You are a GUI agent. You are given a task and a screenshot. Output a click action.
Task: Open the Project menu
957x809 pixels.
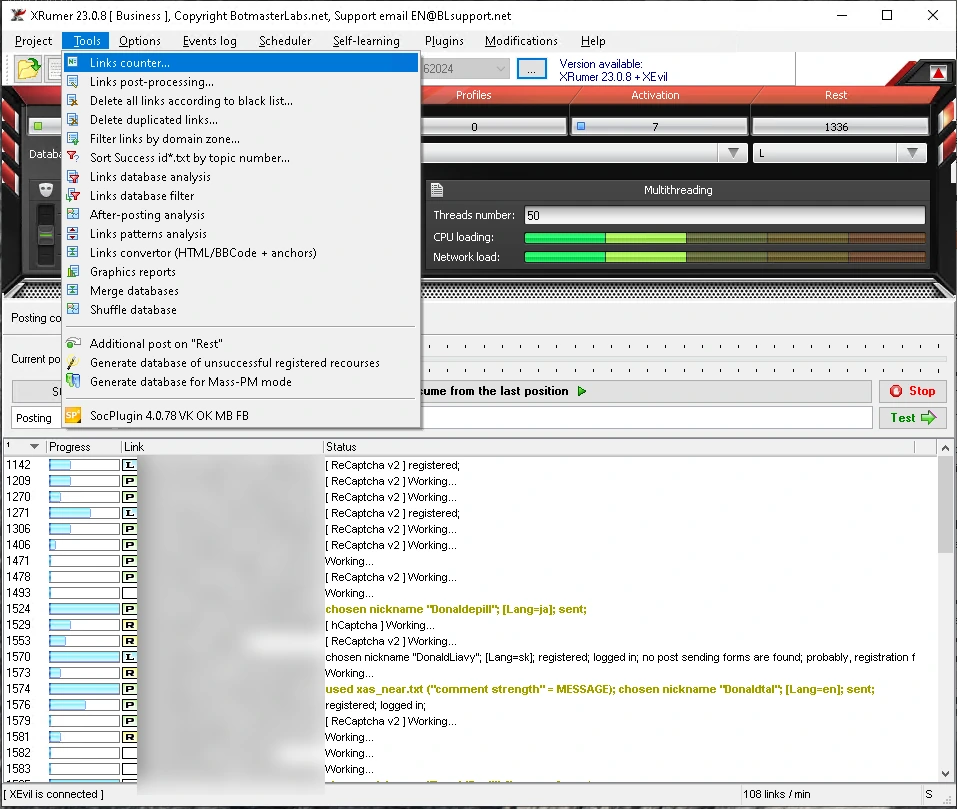(34, 41)
